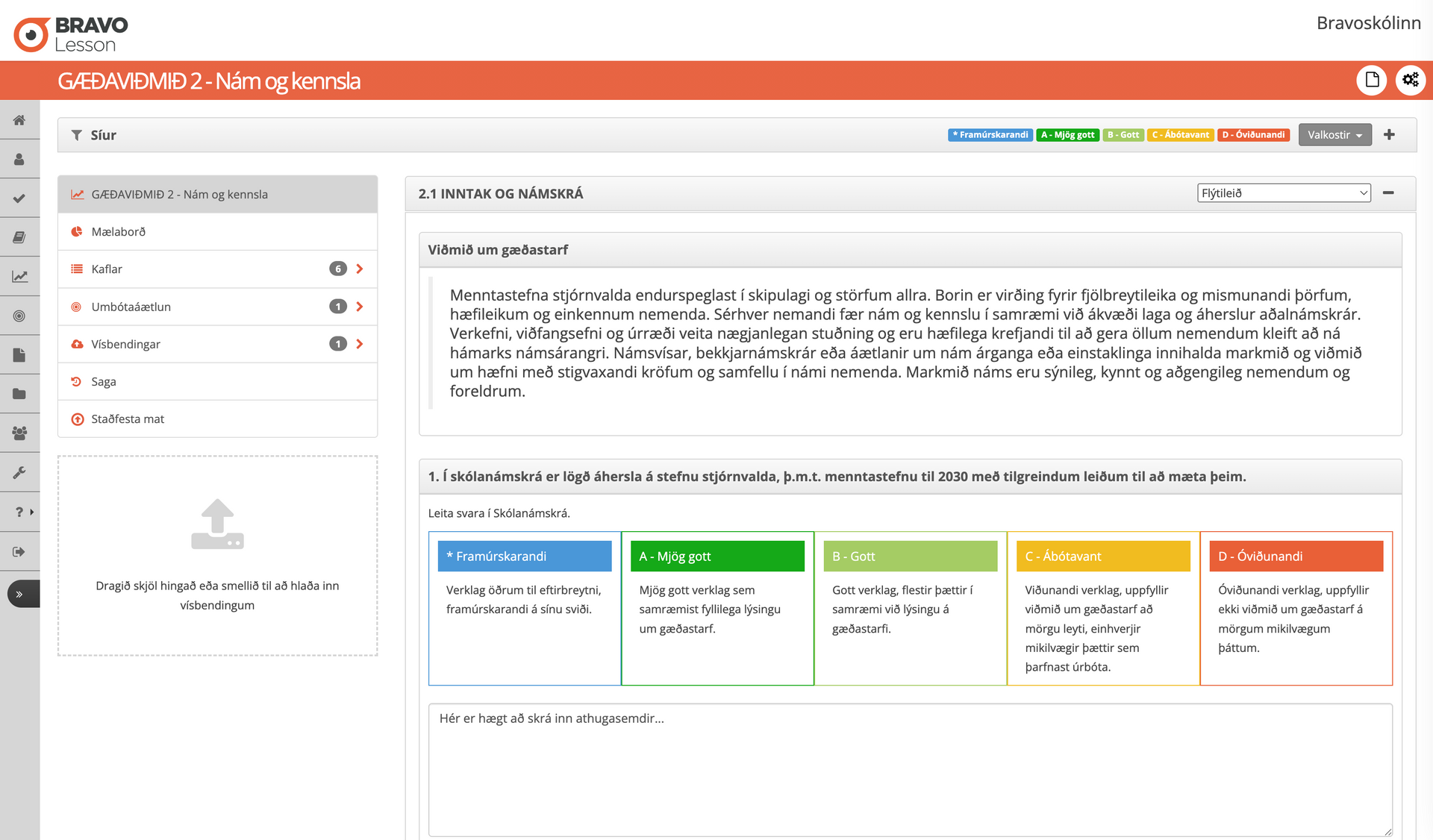The image size is (1433, 840).
Task: Open the Valkostir dropdown
Action: tap(1334, 135)
